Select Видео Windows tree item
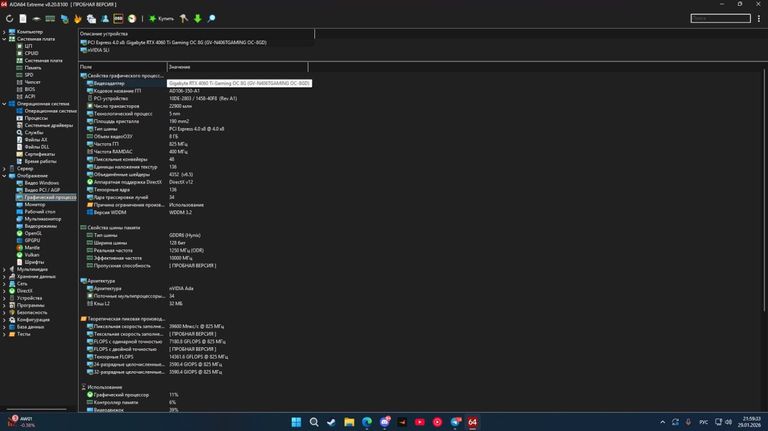The height and width of the screenshot is (431, 768). click(42, 183)
